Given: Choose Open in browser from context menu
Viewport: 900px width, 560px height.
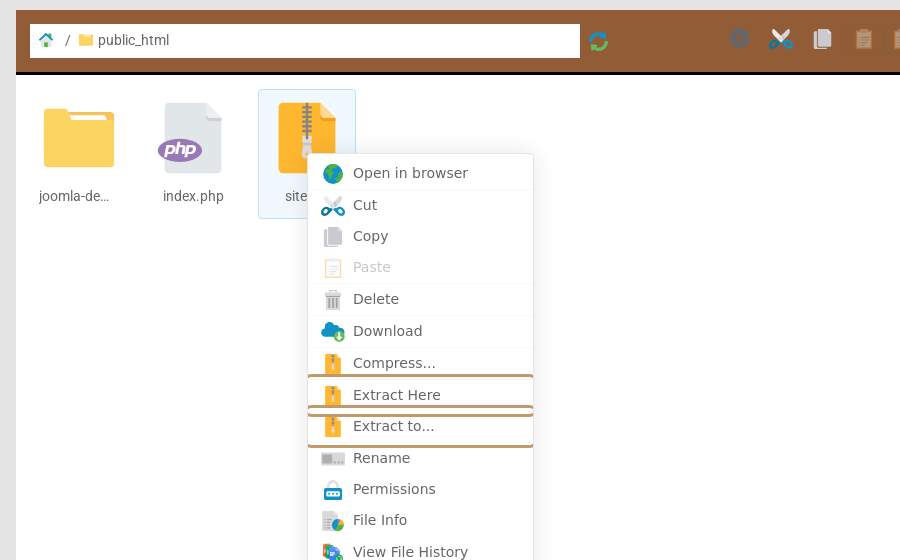Looking at the screenshot, I should click(x=420, y=173).
